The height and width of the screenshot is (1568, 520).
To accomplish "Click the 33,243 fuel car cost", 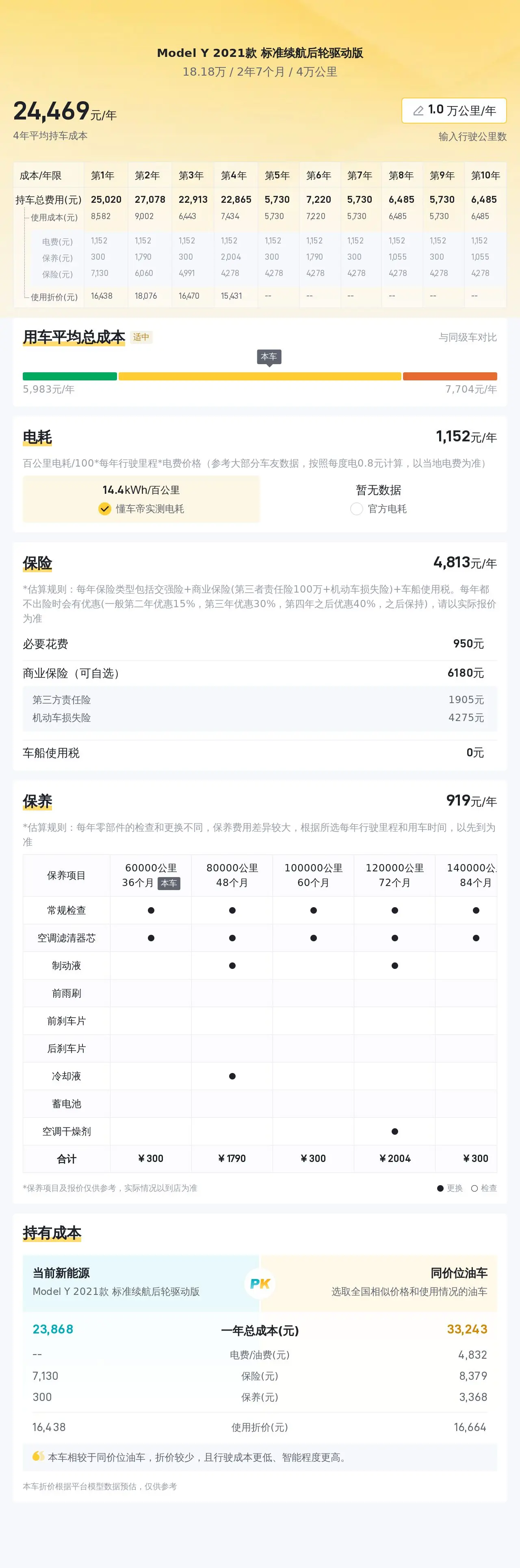I will click(467, 1329).
